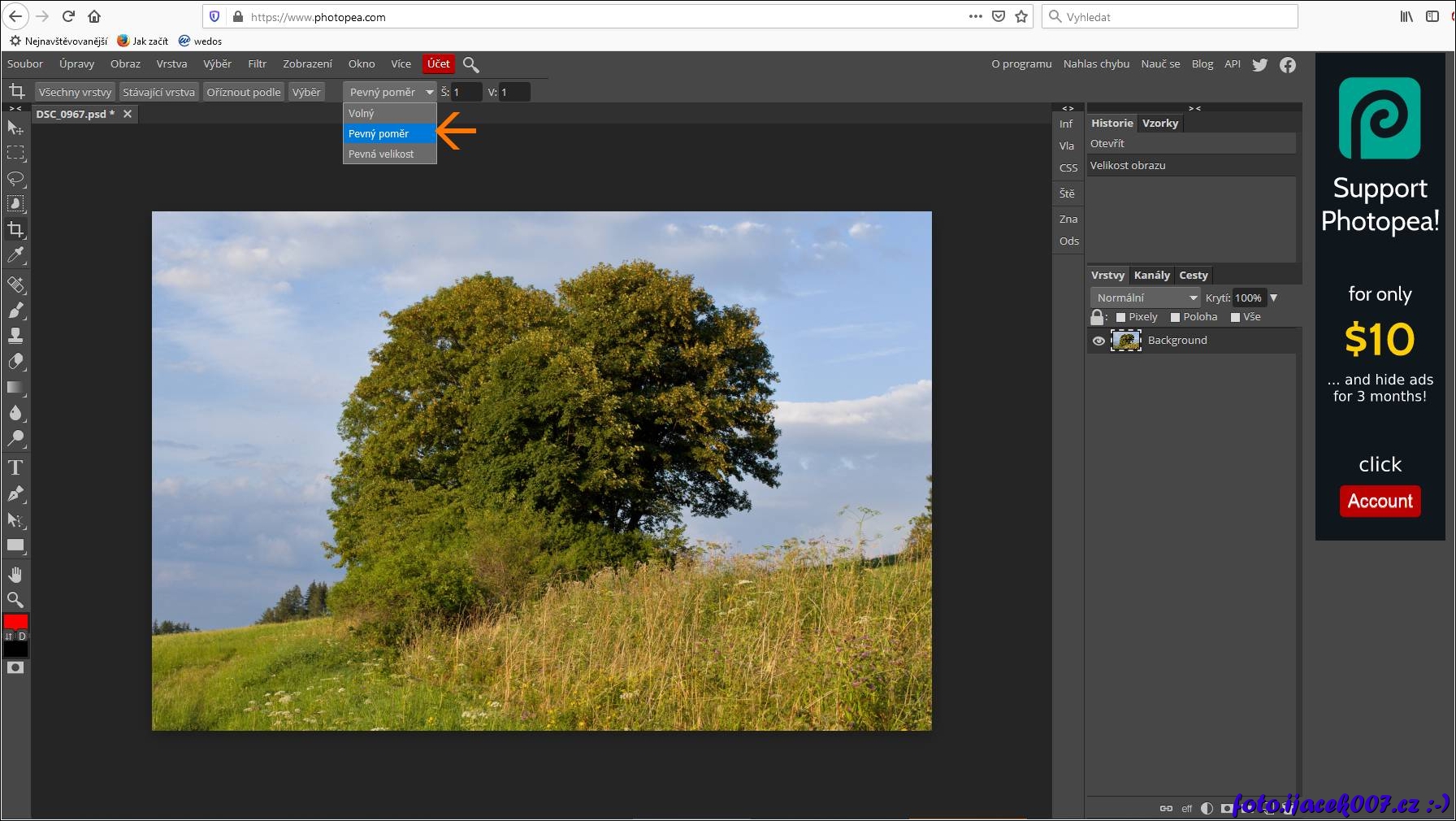Image resolution: width=1456 pixels, height=821 pixels.
Task: Activate the Zoom magnifier tool
Action: pos(15,600)
